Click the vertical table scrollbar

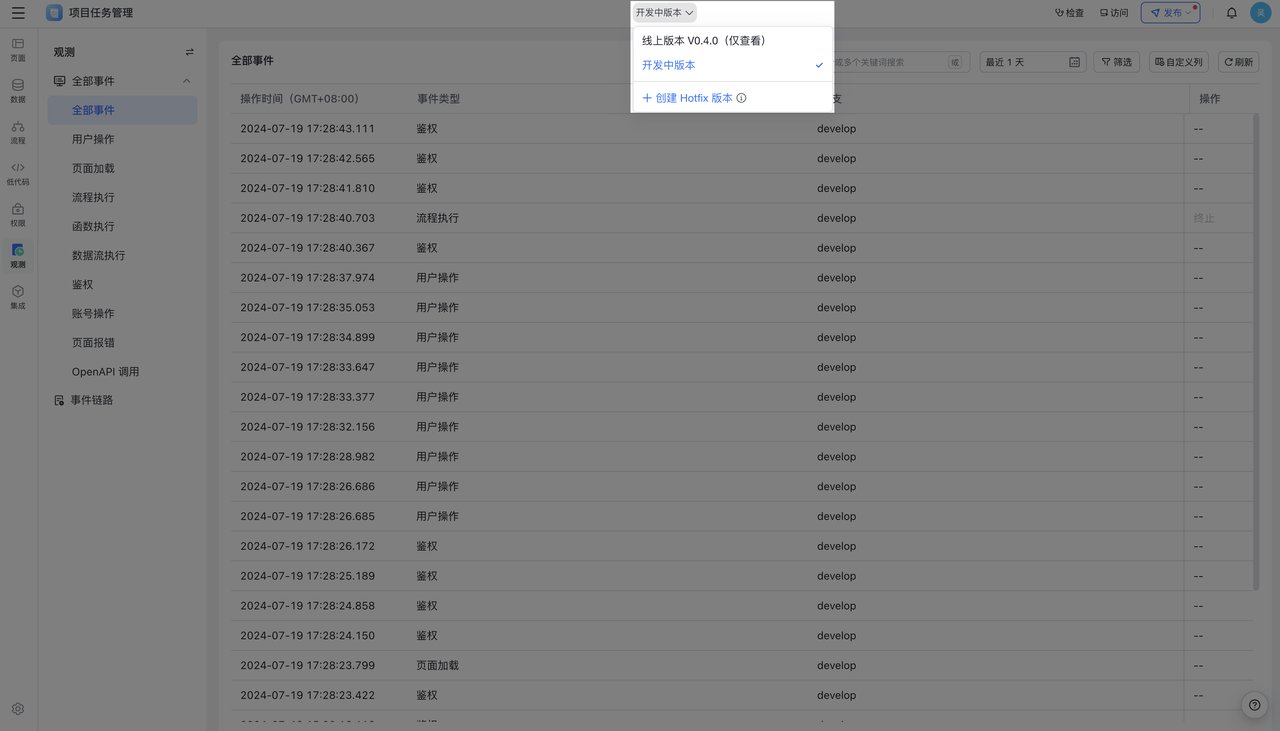[1256, 351]
